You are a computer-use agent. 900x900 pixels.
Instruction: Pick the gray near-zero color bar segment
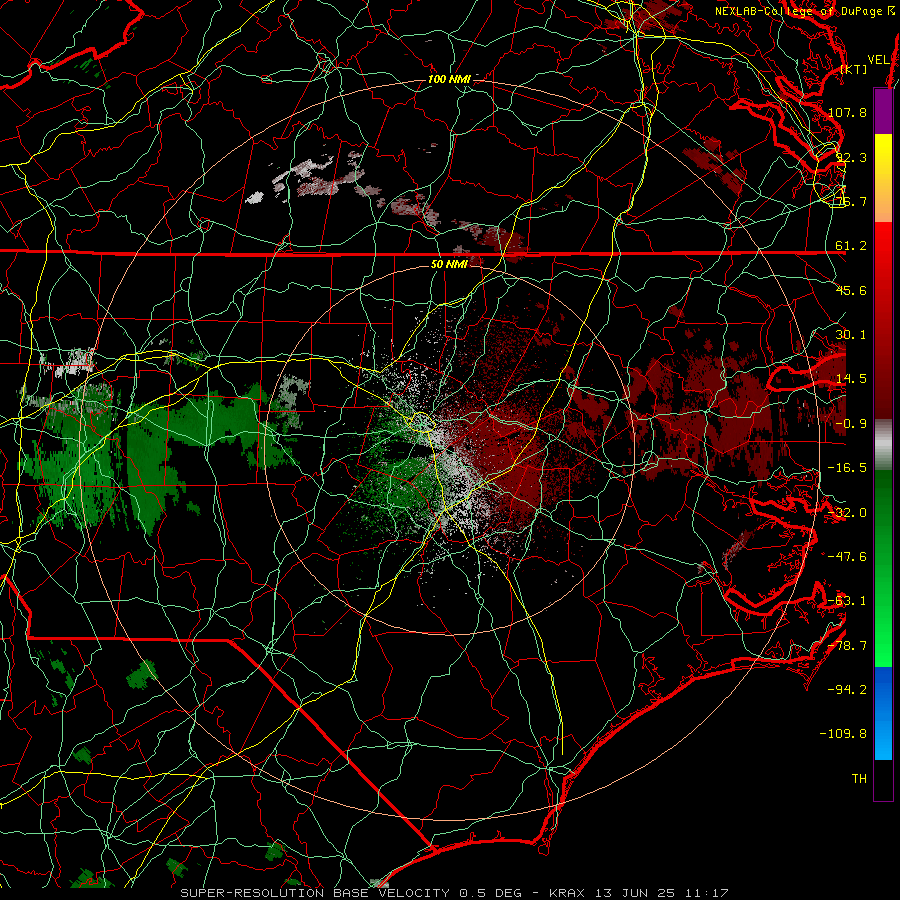[x=883, y=445]
